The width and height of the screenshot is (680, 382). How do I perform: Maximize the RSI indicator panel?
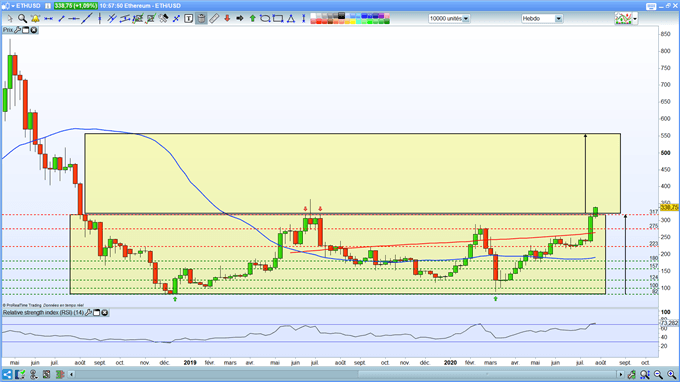(97, 313)
